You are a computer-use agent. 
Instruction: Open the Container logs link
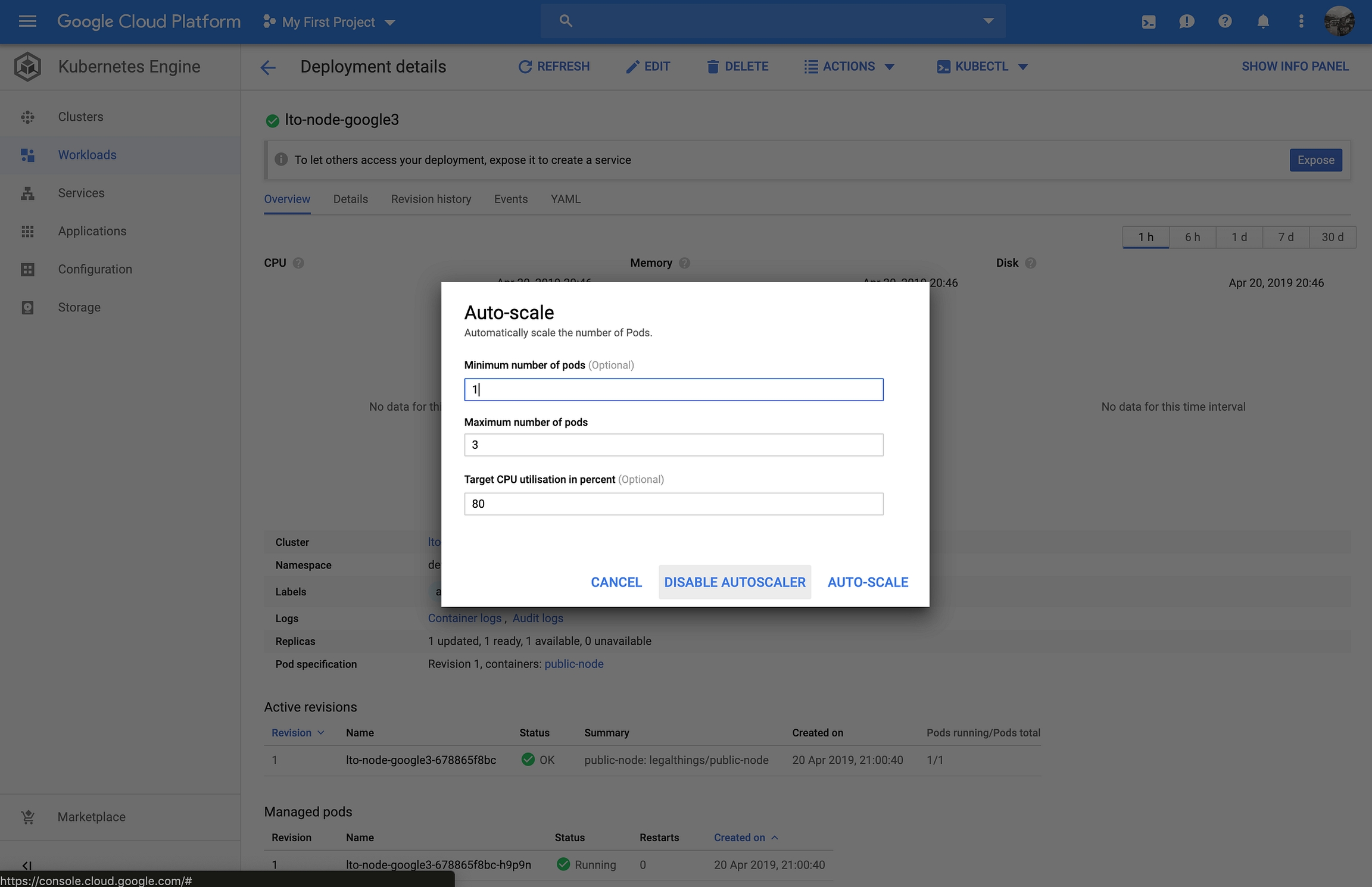(464, 619)
